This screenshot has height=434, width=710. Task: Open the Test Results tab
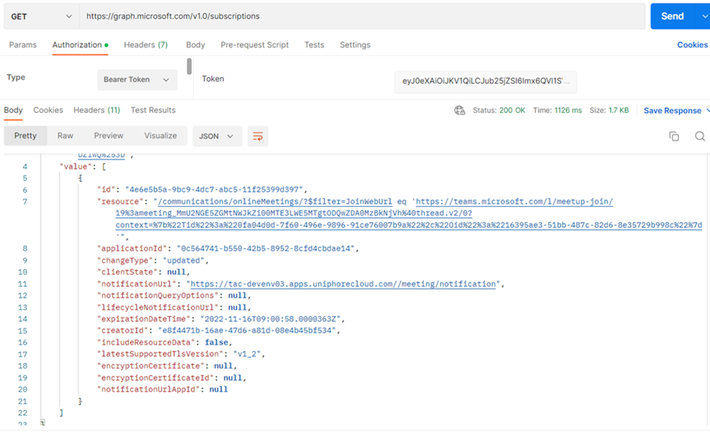(x=153, y=110)
